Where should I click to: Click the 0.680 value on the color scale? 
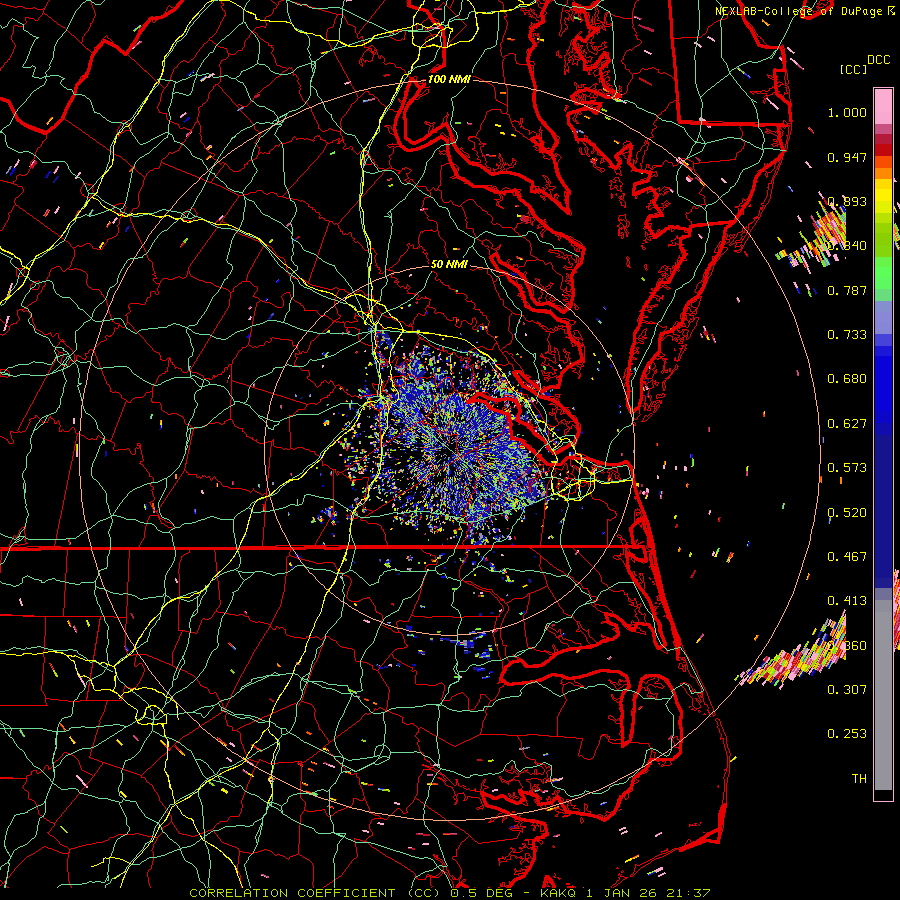847,379
